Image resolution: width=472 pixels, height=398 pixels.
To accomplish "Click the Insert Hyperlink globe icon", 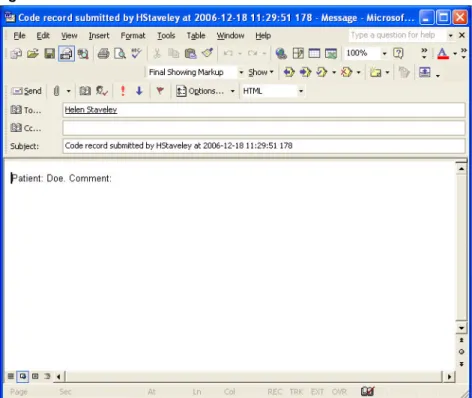I will click(281, 53).
